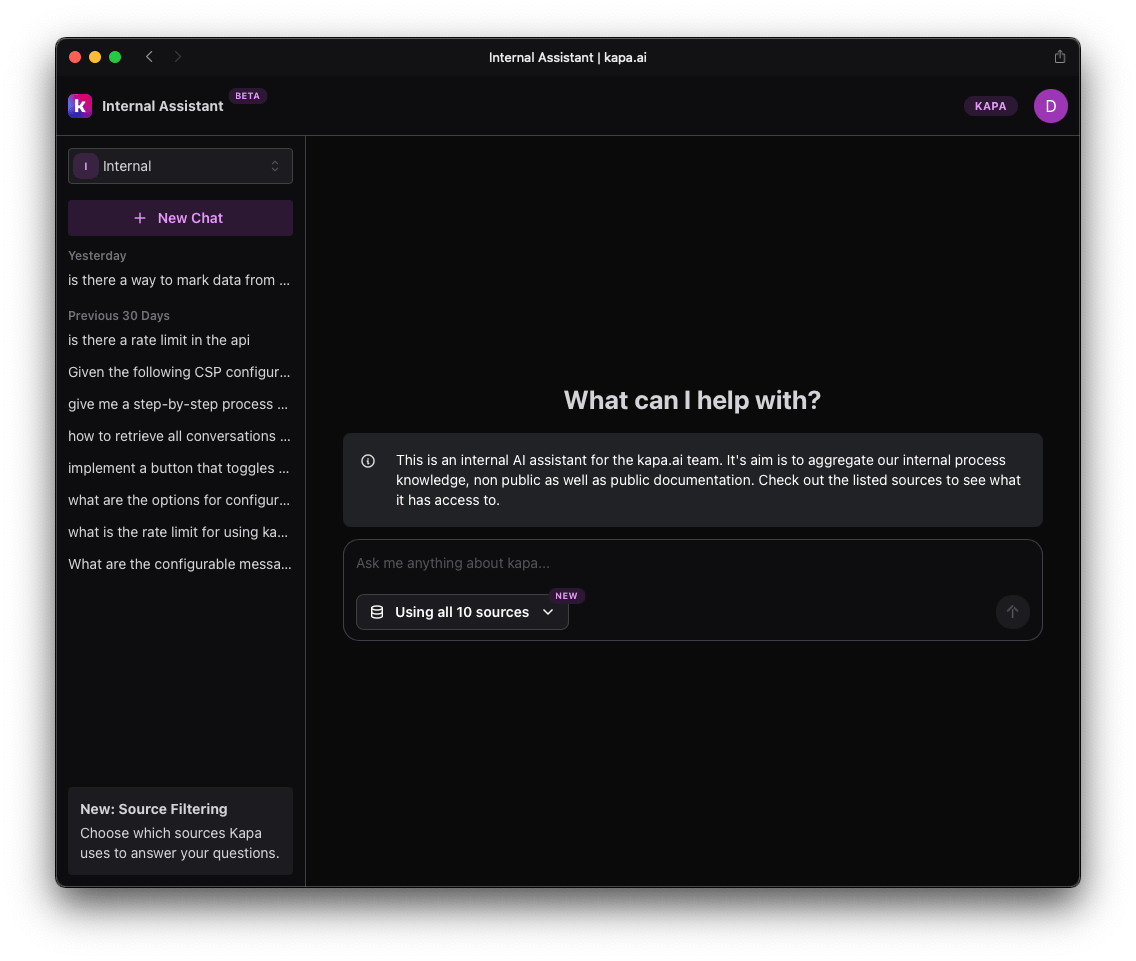Open chat 'is there a rate limit in the api'
The image size is (1136, 961).
click(159, 340)
